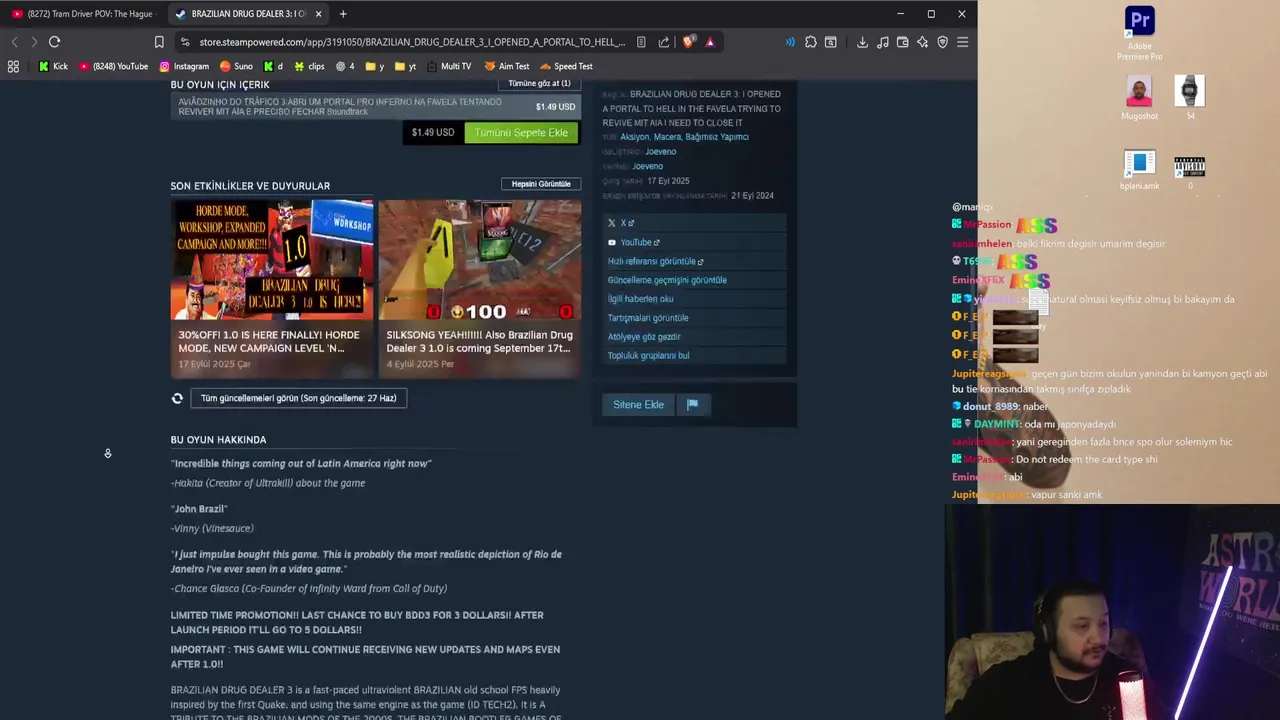Open the Instagram bookmark
1280x720 pixels.
coord(184,66)
